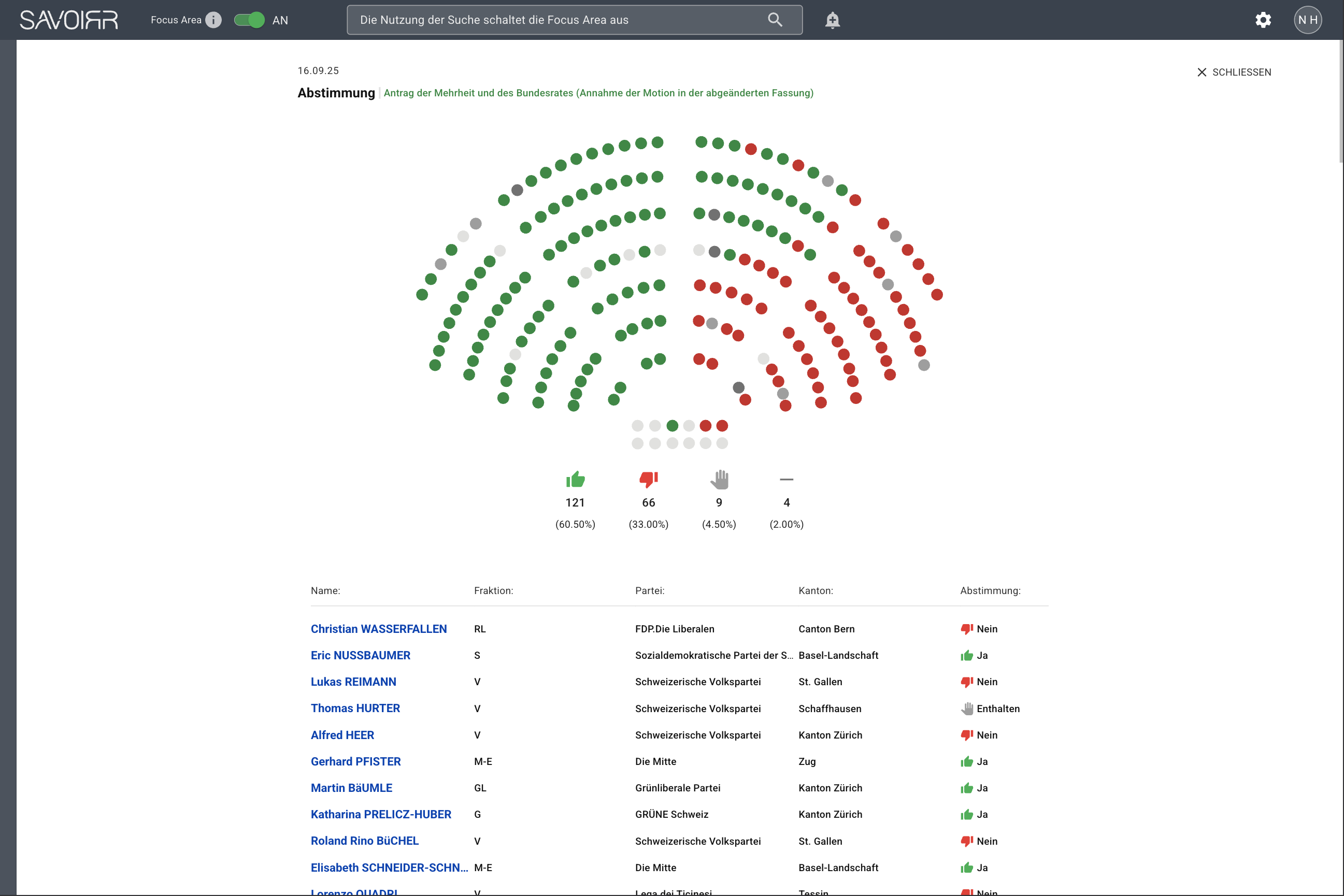Click the search magnifier icon
Screen dimensions: 1344x896
[775, 20]
